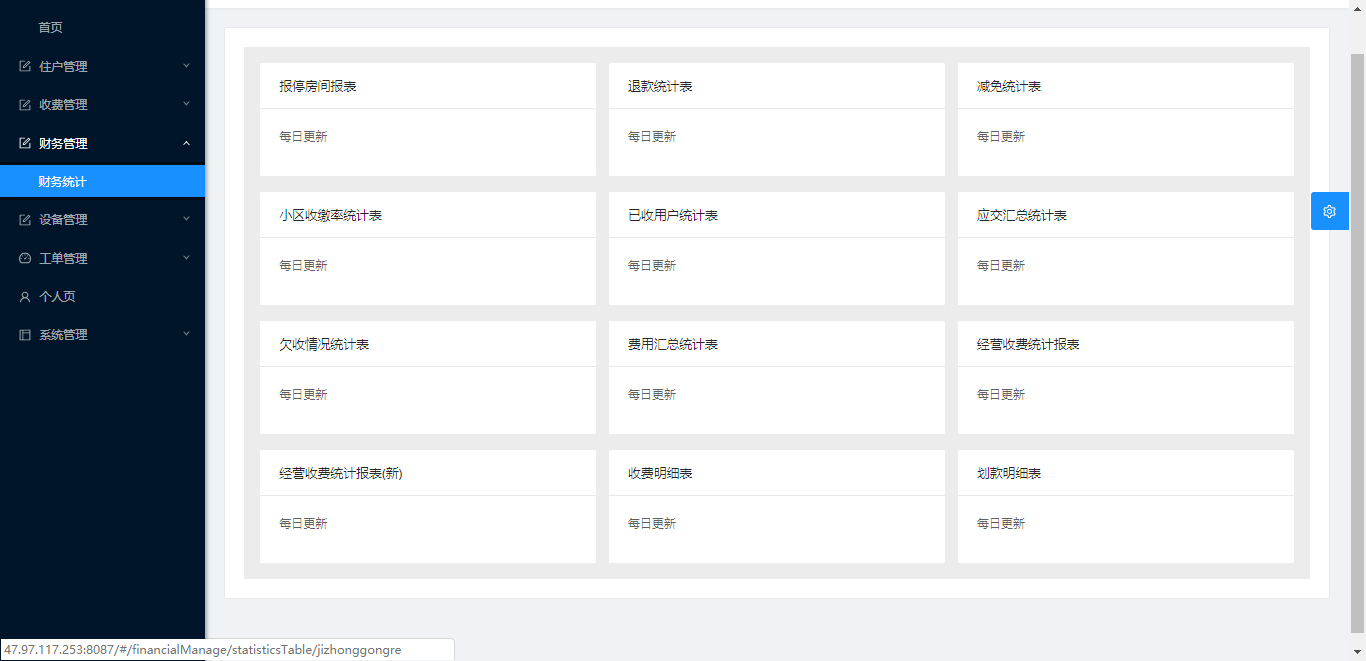Click the user icon beside 个人页
The height and width of the screenshot is (661, 1366).
coord(25,297)
